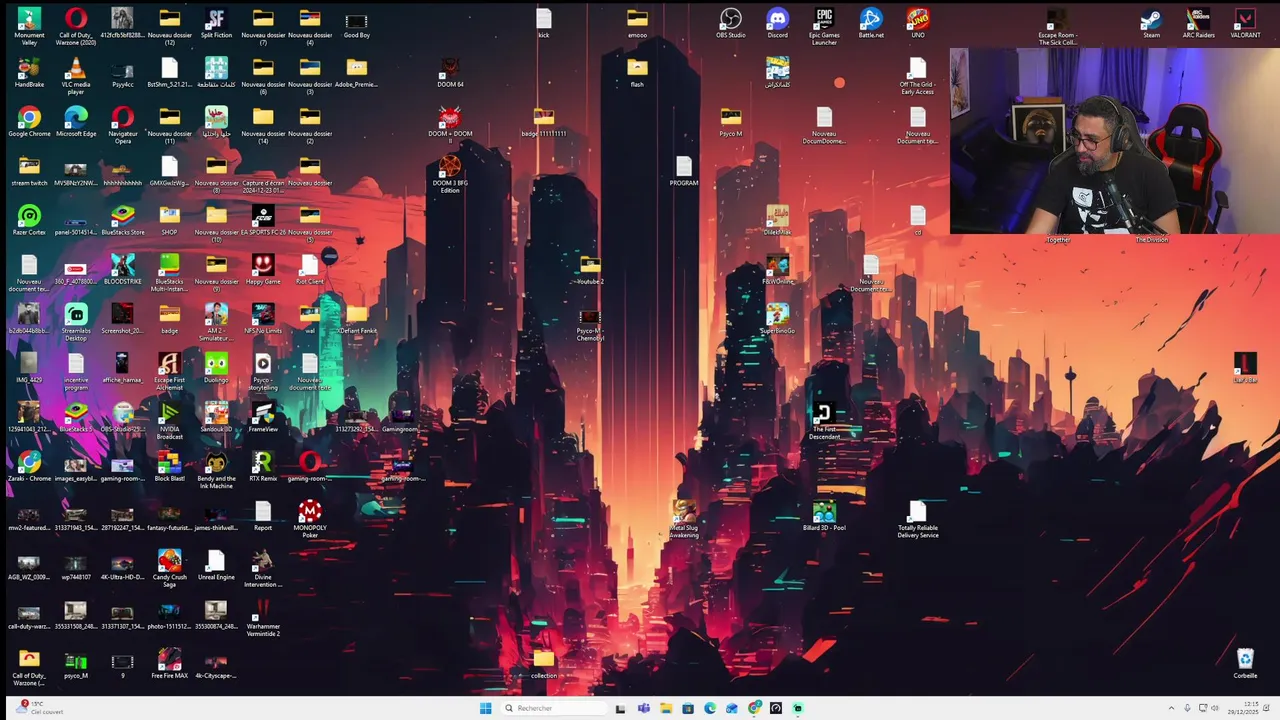Open Google Chrome desktop shortcut
1280x720 pixels.
[x=29, y=122]
